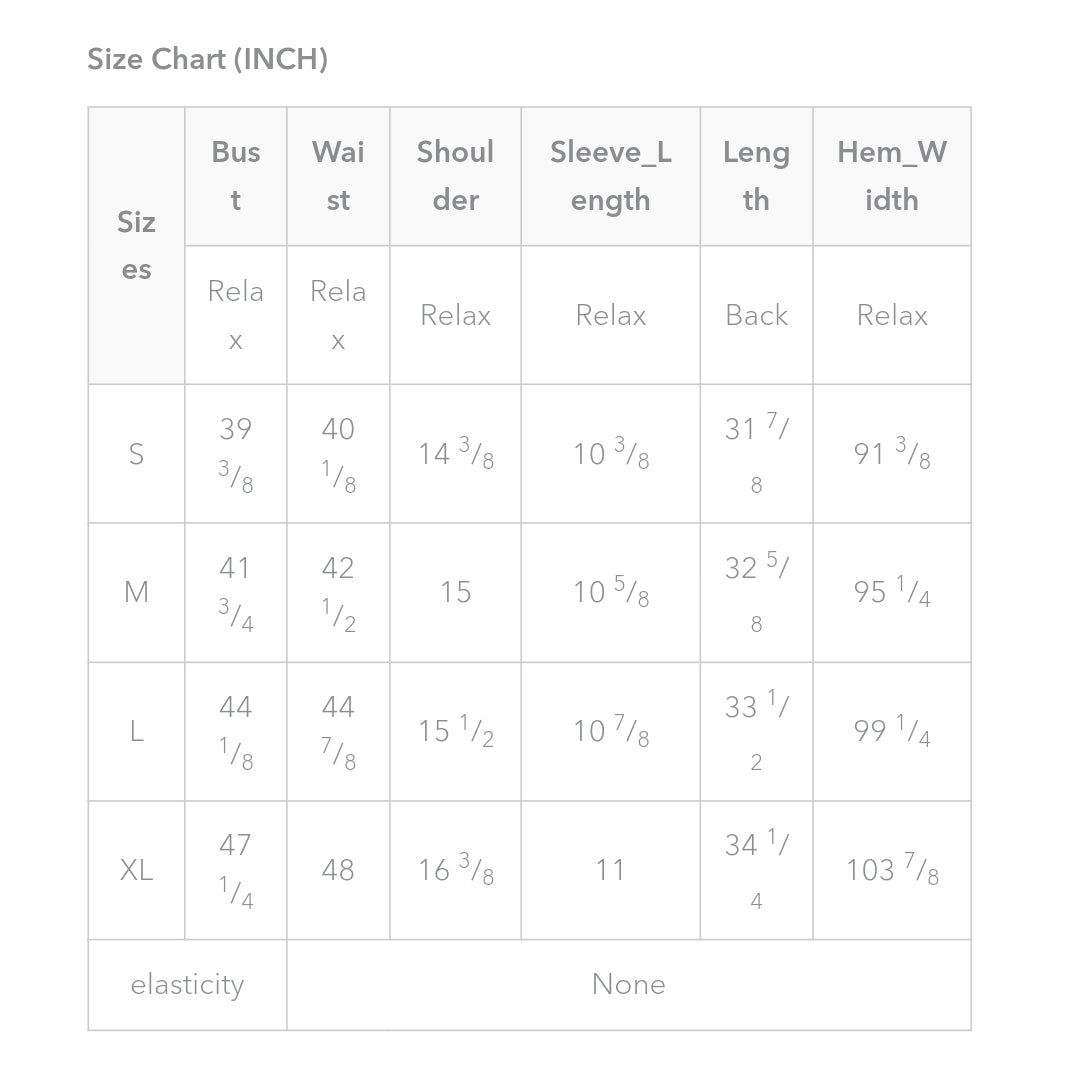Image resolution: width=1080 pixels, height=1069 pixels.
Task: Click the XL size row label
Action: 136,870
